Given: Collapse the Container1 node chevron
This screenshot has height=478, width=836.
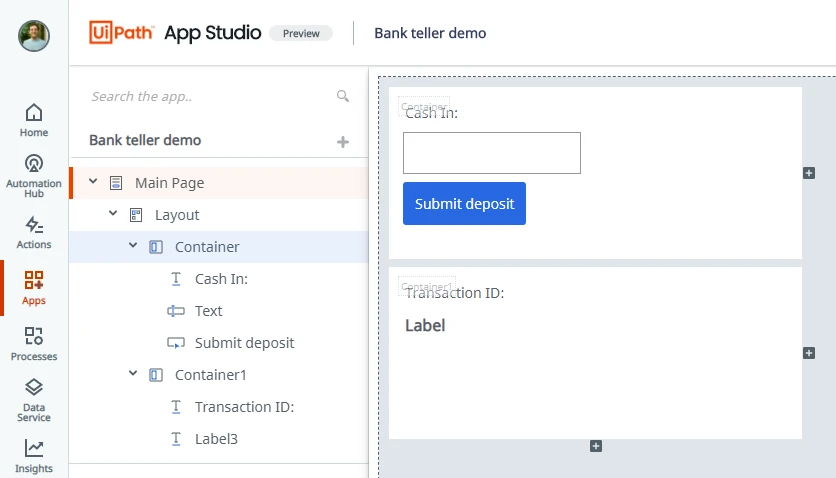Looking at the screenshot, I should tap(133, 374).
